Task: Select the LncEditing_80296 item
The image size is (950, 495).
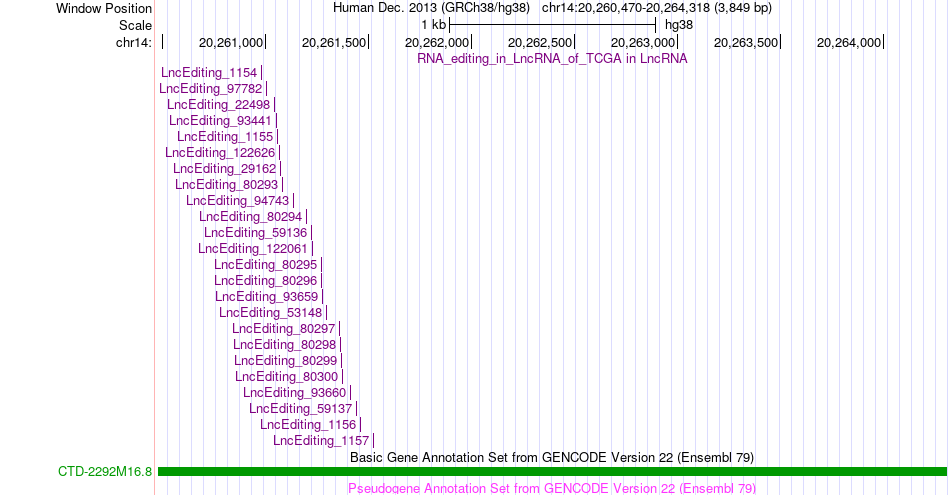Action: pyautogui.click(x=265, y=281)
